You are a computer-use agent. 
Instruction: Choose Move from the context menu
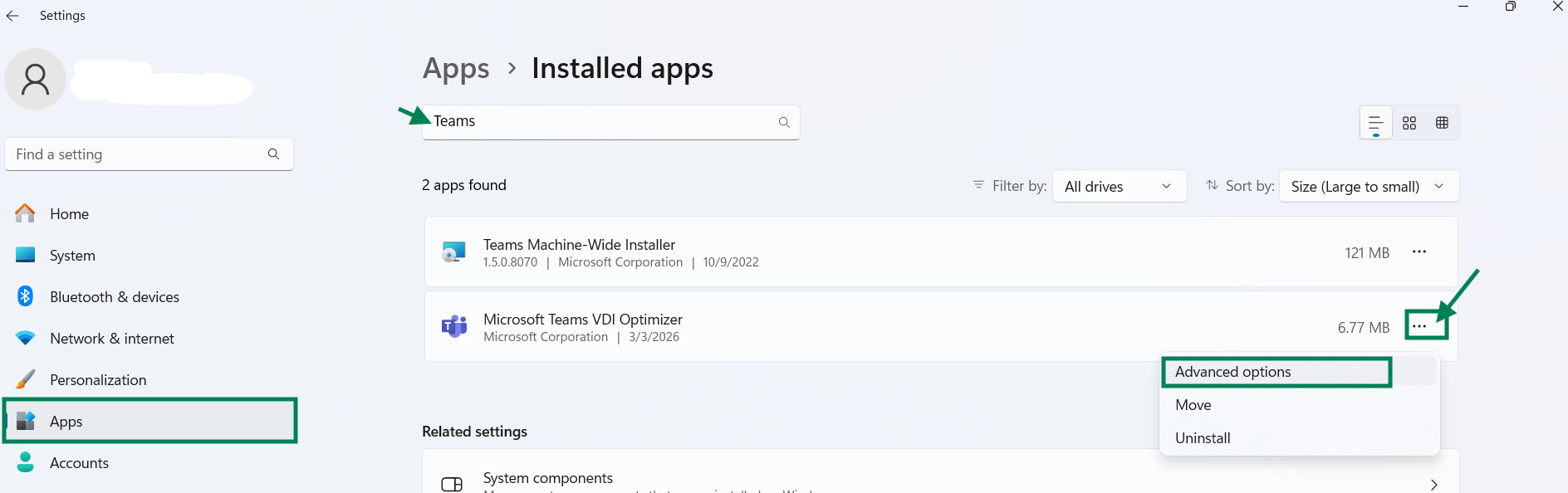click(x=1299, y=405)
